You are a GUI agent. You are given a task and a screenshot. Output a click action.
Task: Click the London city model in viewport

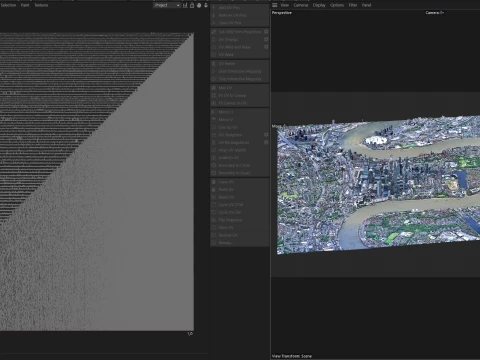coord(378,185)
